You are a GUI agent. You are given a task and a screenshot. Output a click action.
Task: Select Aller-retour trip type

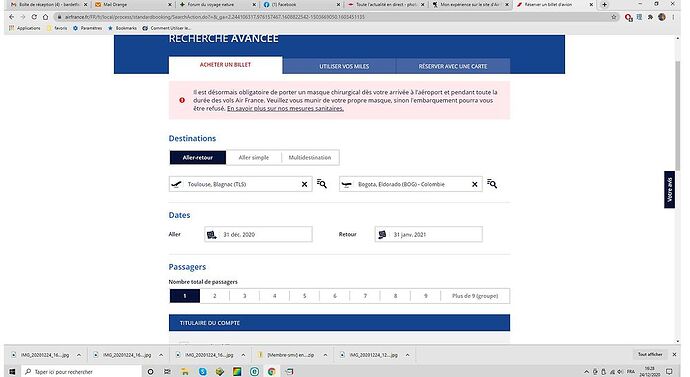coord(198,157)
